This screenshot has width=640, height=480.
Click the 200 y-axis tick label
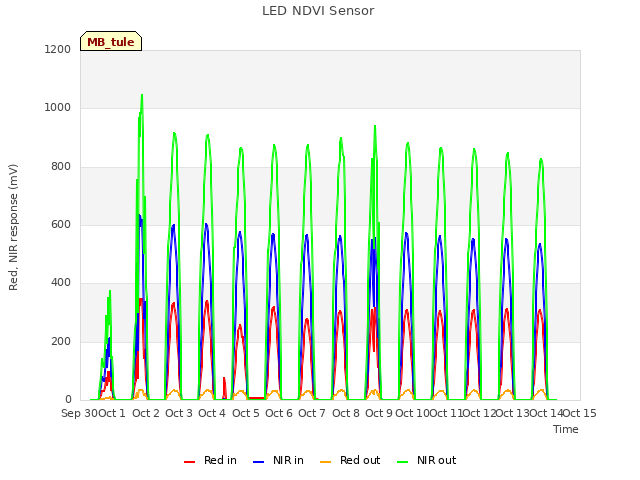point(61,341)
